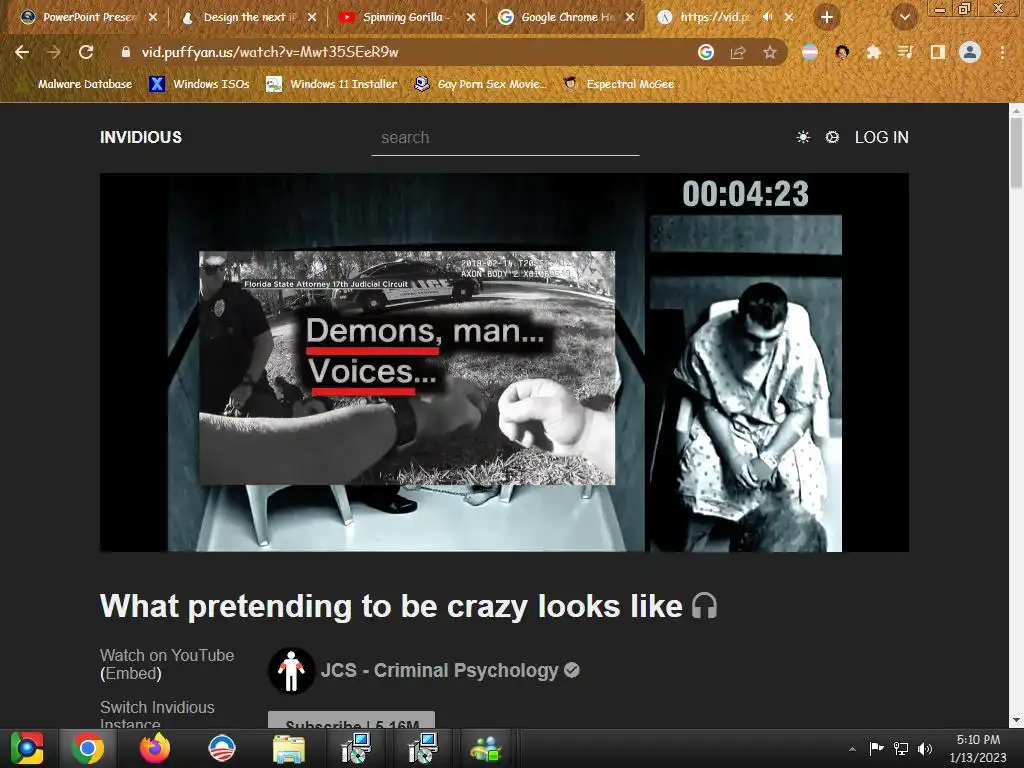Click the Google icon in the address bar
This screenshot has width=1024, height=768.
705,52
